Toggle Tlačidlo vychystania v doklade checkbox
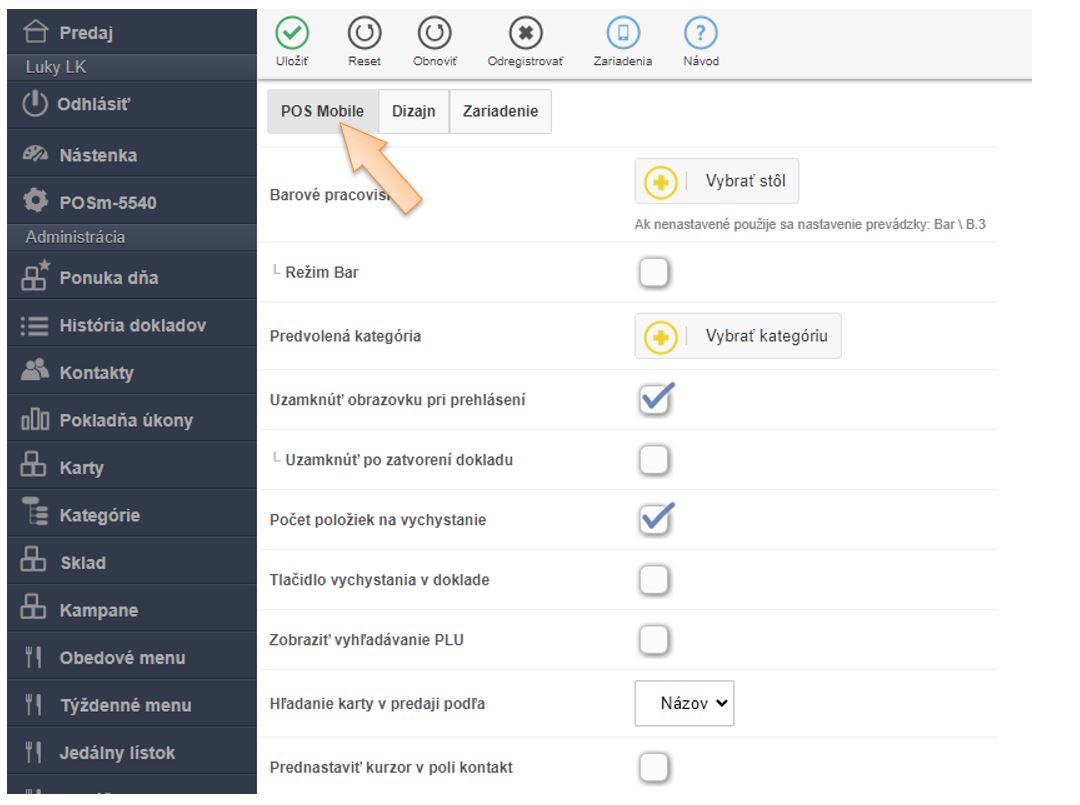Viewport: 1080px width, 805px height. [653, 580]
